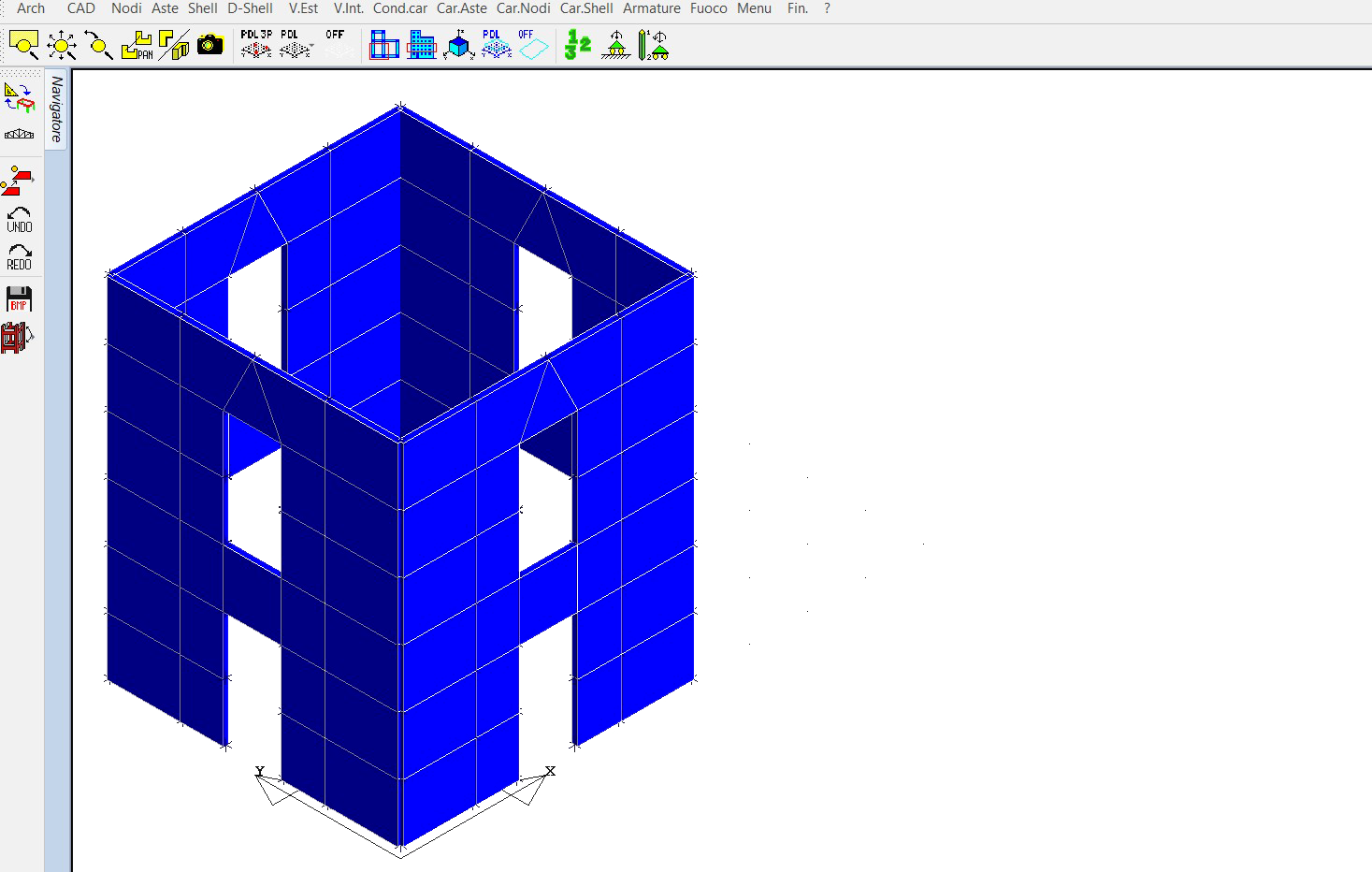Open the Car.Shell menu
The height and width of the screenshot is (872, 1372).
point(586,8)
